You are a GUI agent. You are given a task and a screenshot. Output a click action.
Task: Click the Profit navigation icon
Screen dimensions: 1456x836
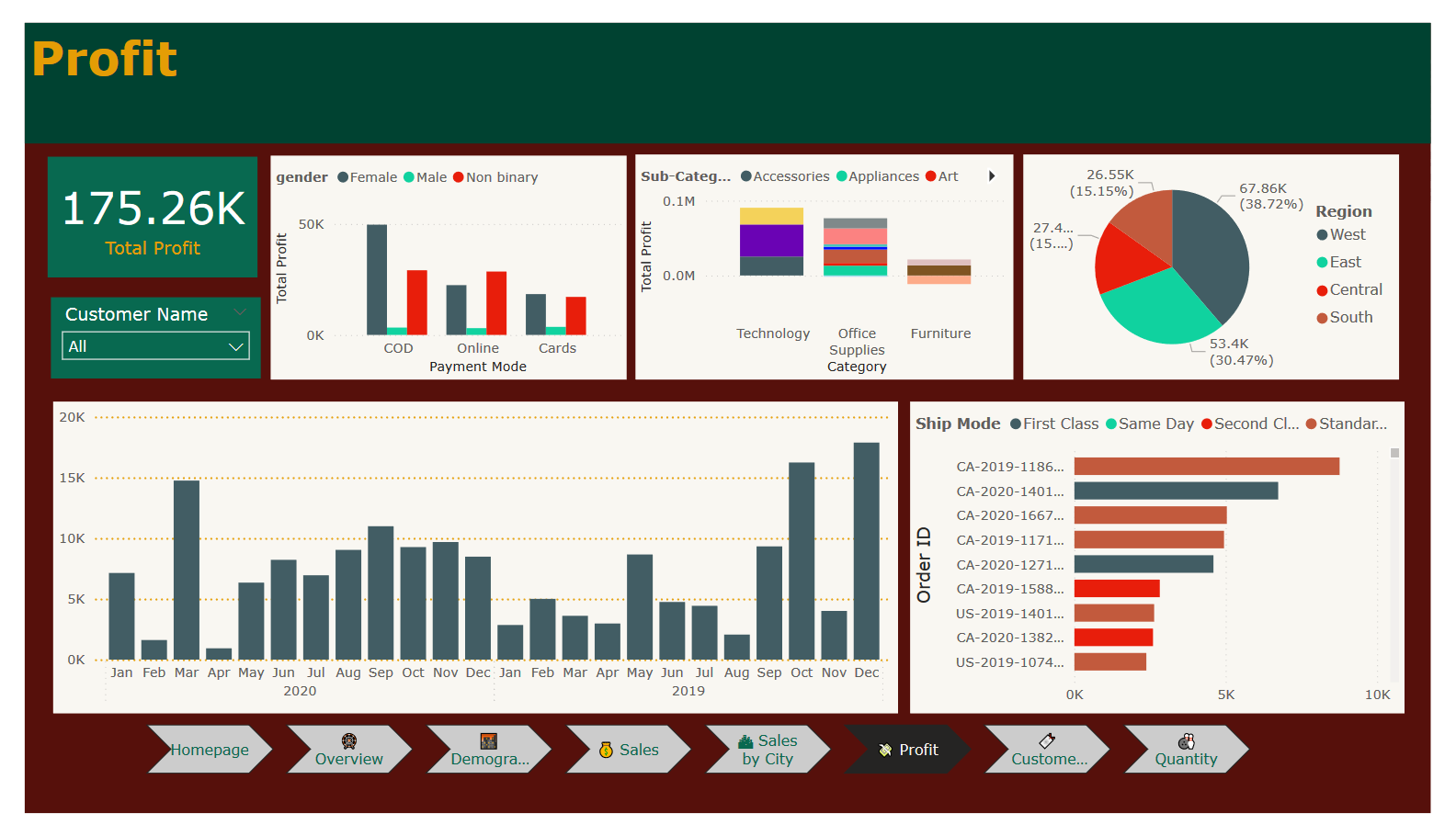pyautogui.click(x=885, y=750)
